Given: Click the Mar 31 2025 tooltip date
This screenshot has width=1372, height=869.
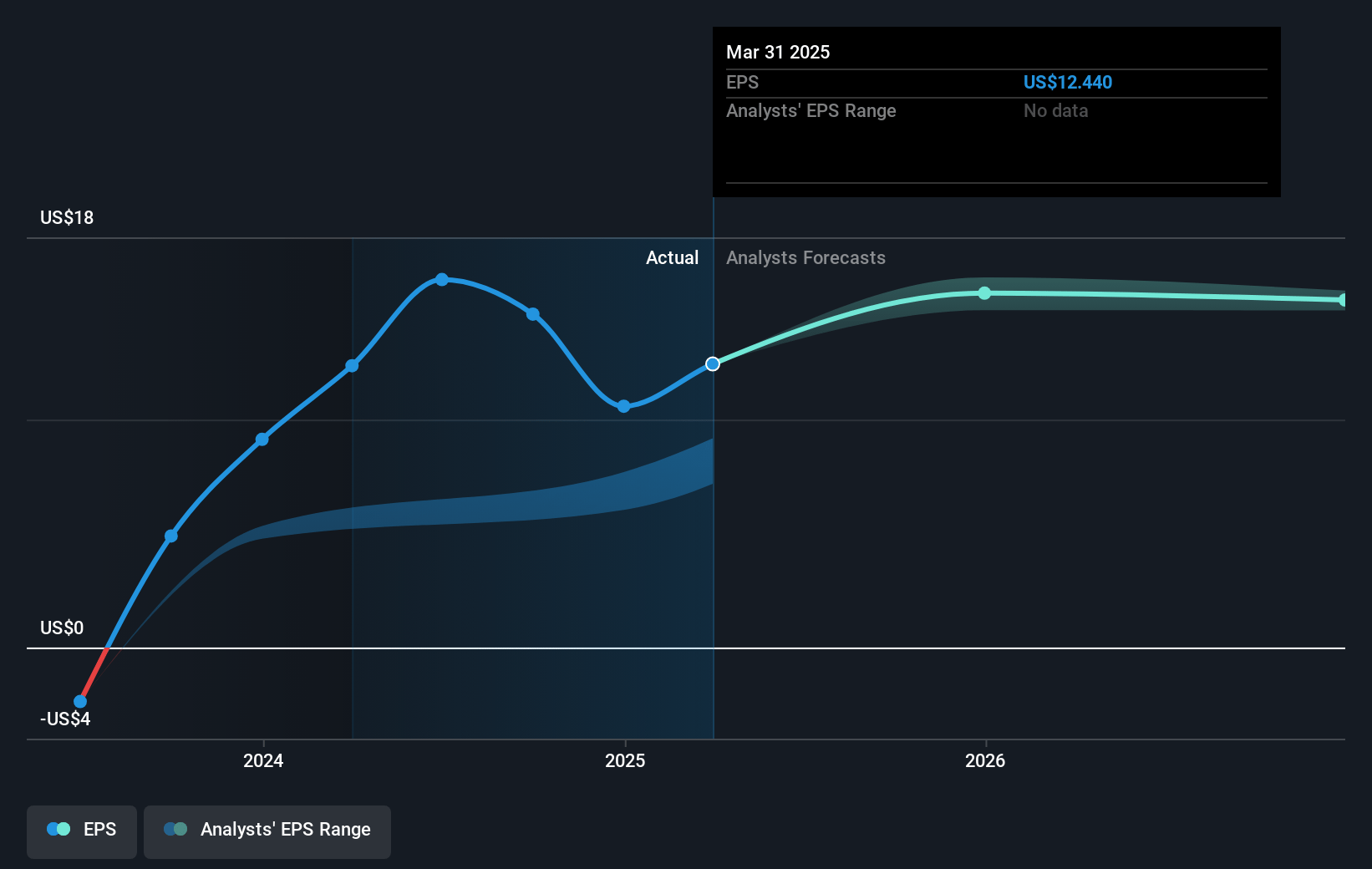Looking at the screenshot, I should pos(778,52).
